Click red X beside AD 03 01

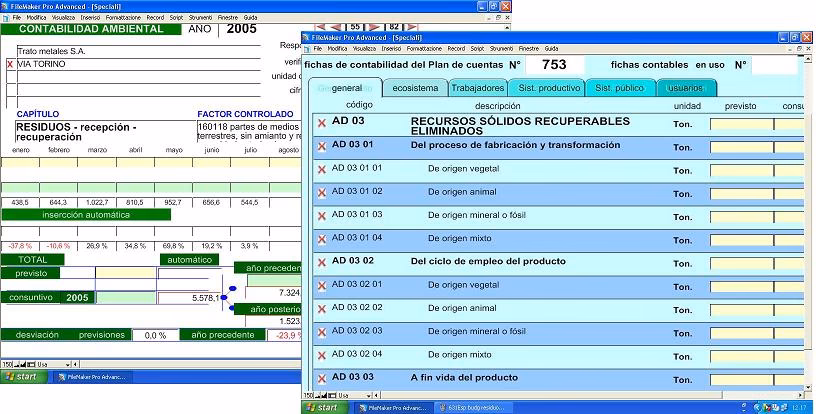(322, 146)
